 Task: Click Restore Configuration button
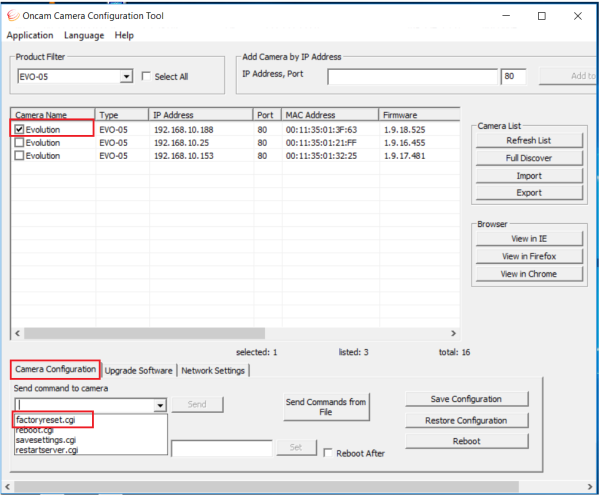[x=466, y=420]
